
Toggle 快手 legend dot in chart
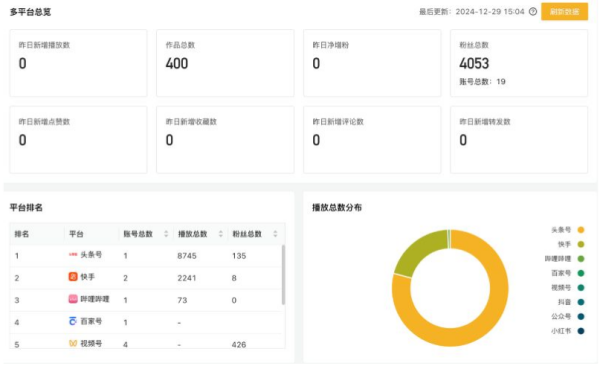[x=580, y=245]
